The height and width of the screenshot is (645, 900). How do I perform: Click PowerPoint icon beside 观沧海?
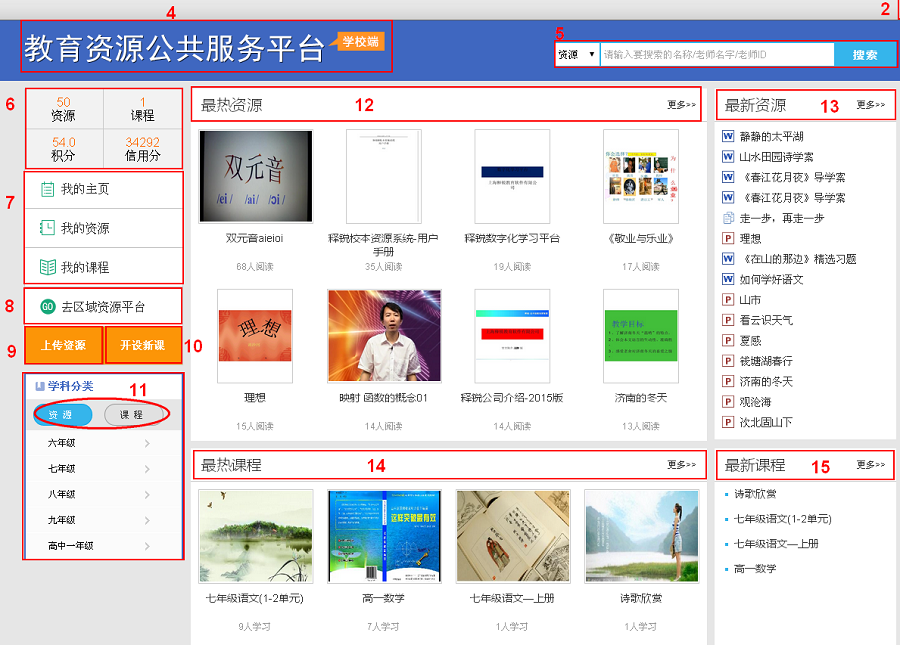(x=728, y=401)
